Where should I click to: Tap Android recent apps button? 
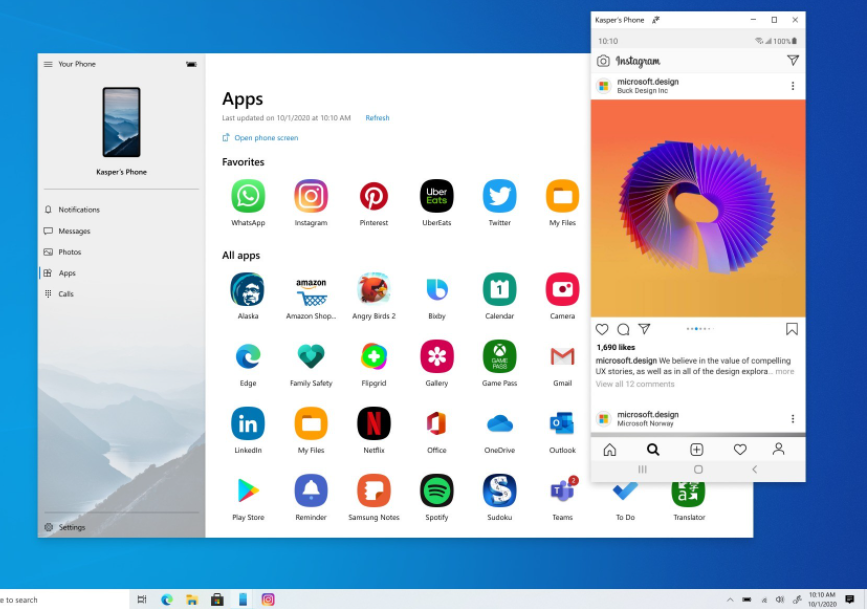coord(642,469)
